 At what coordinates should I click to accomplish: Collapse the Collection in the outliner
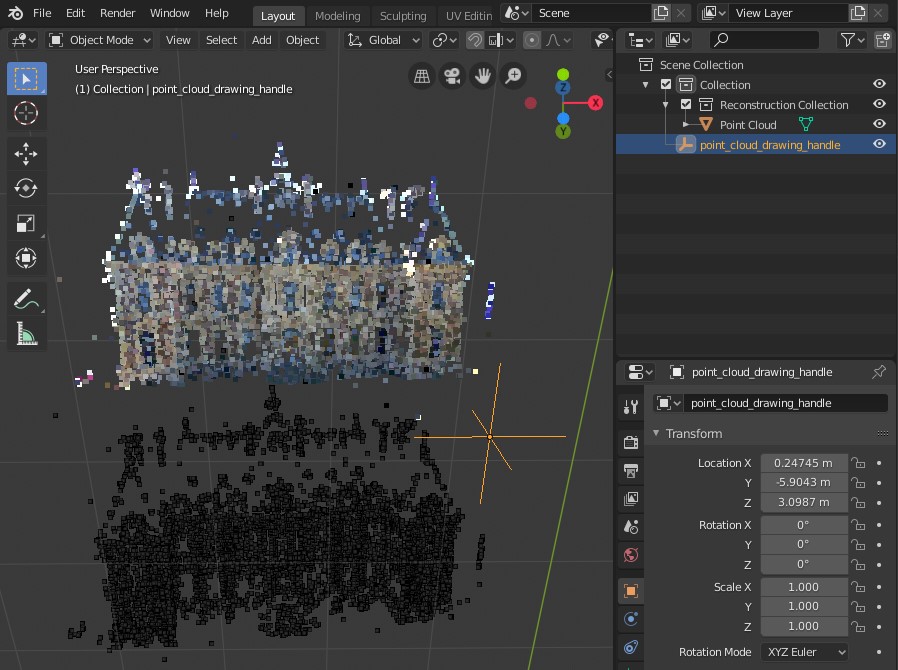click(x=645, y=84)
